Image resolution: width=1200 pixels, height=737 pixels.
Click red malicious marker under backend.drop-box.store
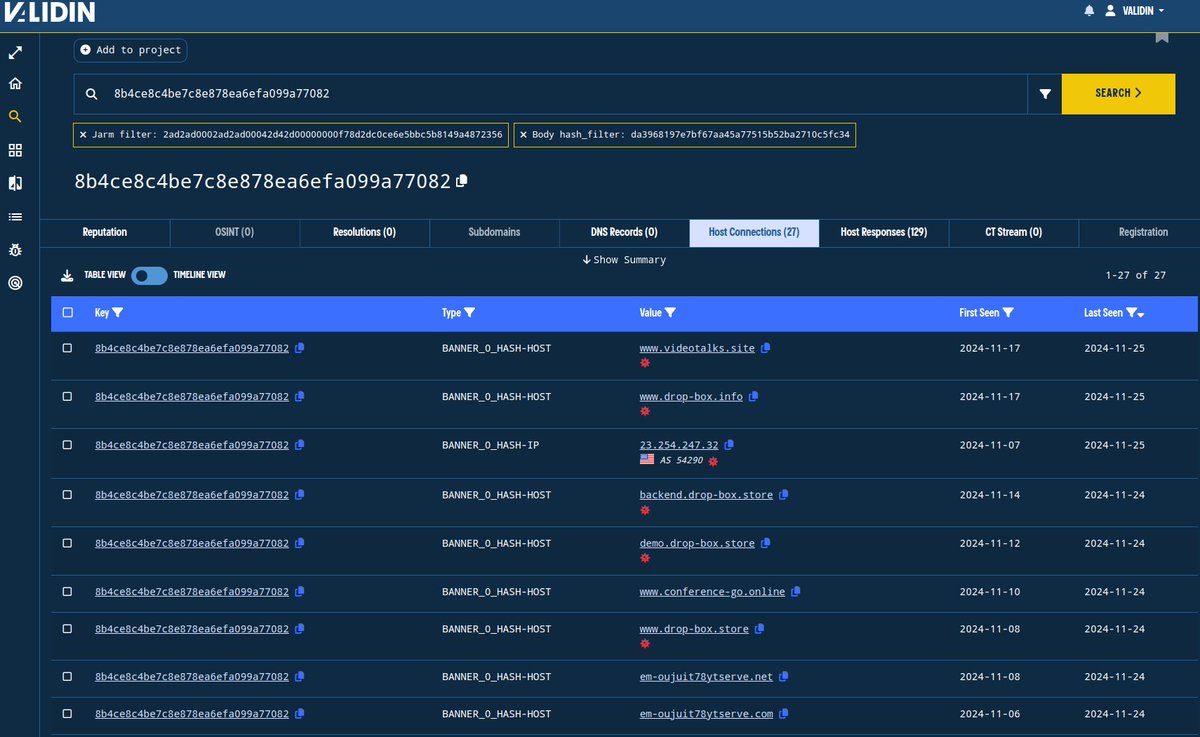[x=645, y=510]
